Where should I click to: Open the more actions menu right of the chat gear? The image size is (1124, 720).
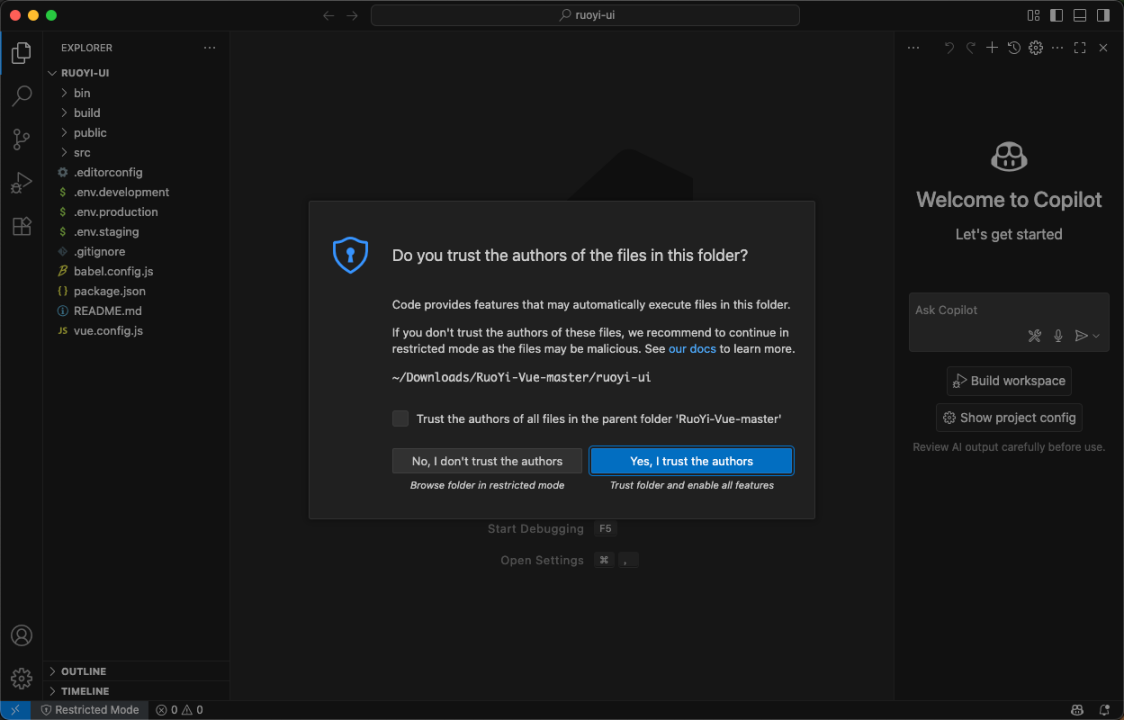point(1057,48)
